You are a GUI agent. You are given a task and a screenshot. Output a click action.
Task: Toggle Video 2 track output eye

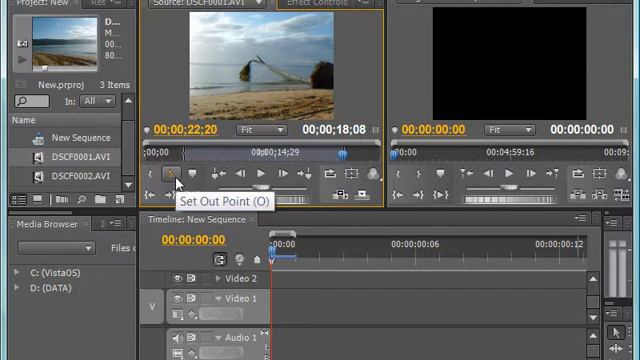point(178,278)
